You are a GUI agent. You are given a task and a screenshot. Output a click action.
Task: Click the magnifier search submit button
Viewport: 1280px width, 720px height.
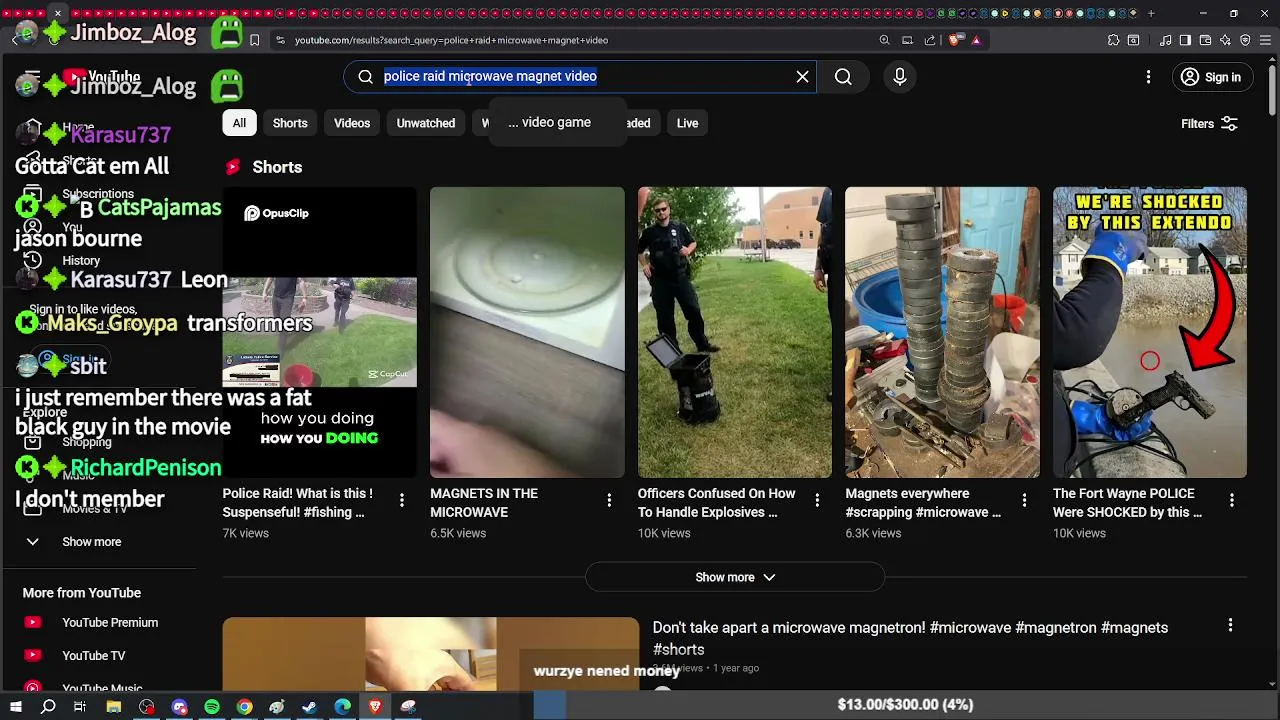(843, 77)
